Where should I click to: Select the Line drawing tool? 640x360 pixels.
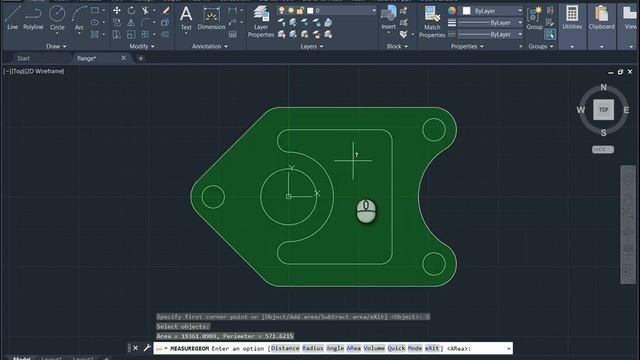tap(12, 18)
